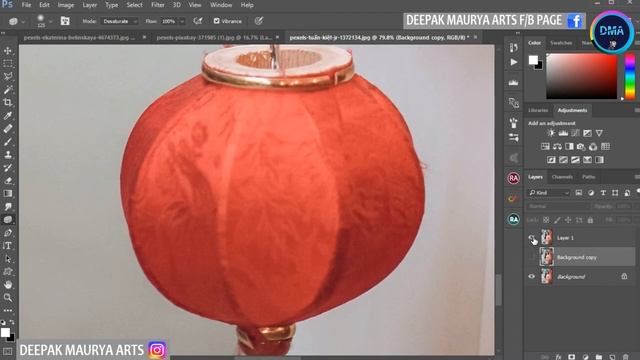Select the Crop tool
Image resolution: width=640 pixels, height=360 pixels.
point(8,102)
